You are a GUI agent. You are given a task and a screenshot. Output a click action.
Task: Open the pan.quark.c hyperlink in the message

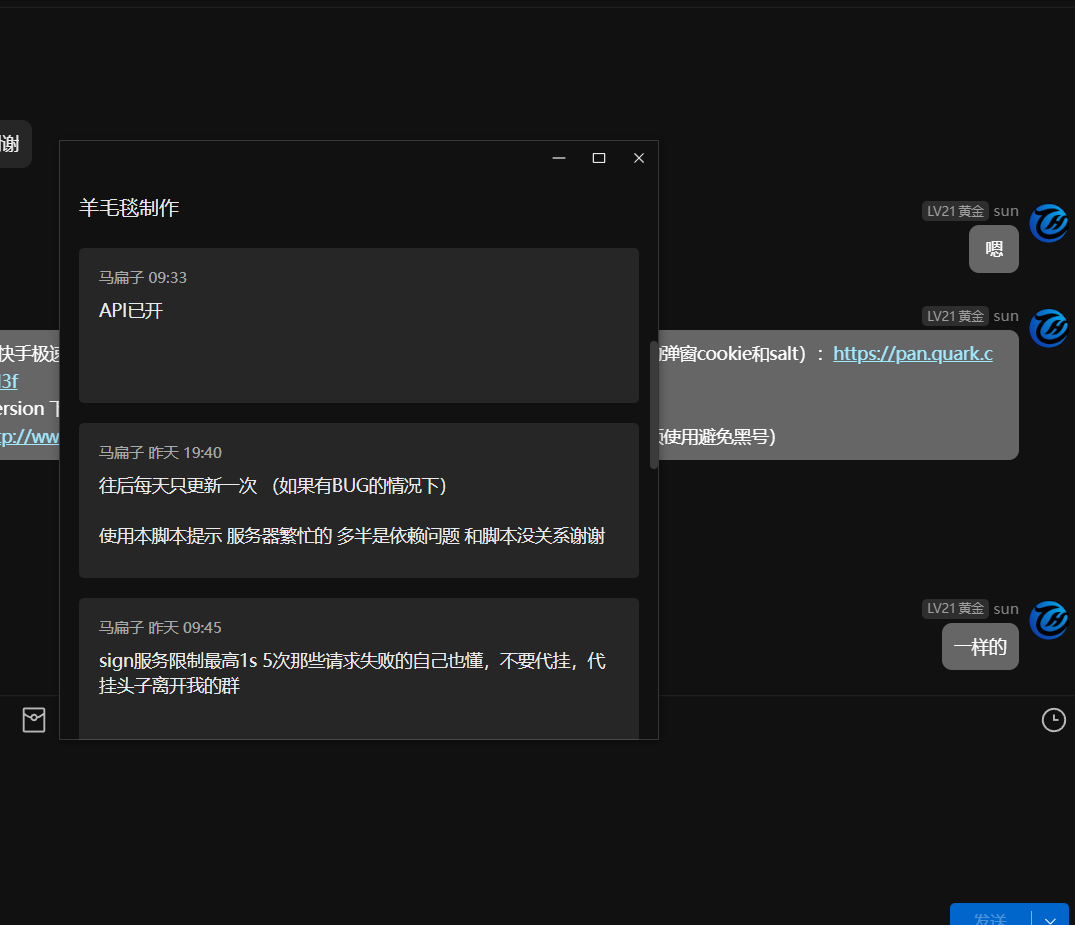click(x=912, y=354)
